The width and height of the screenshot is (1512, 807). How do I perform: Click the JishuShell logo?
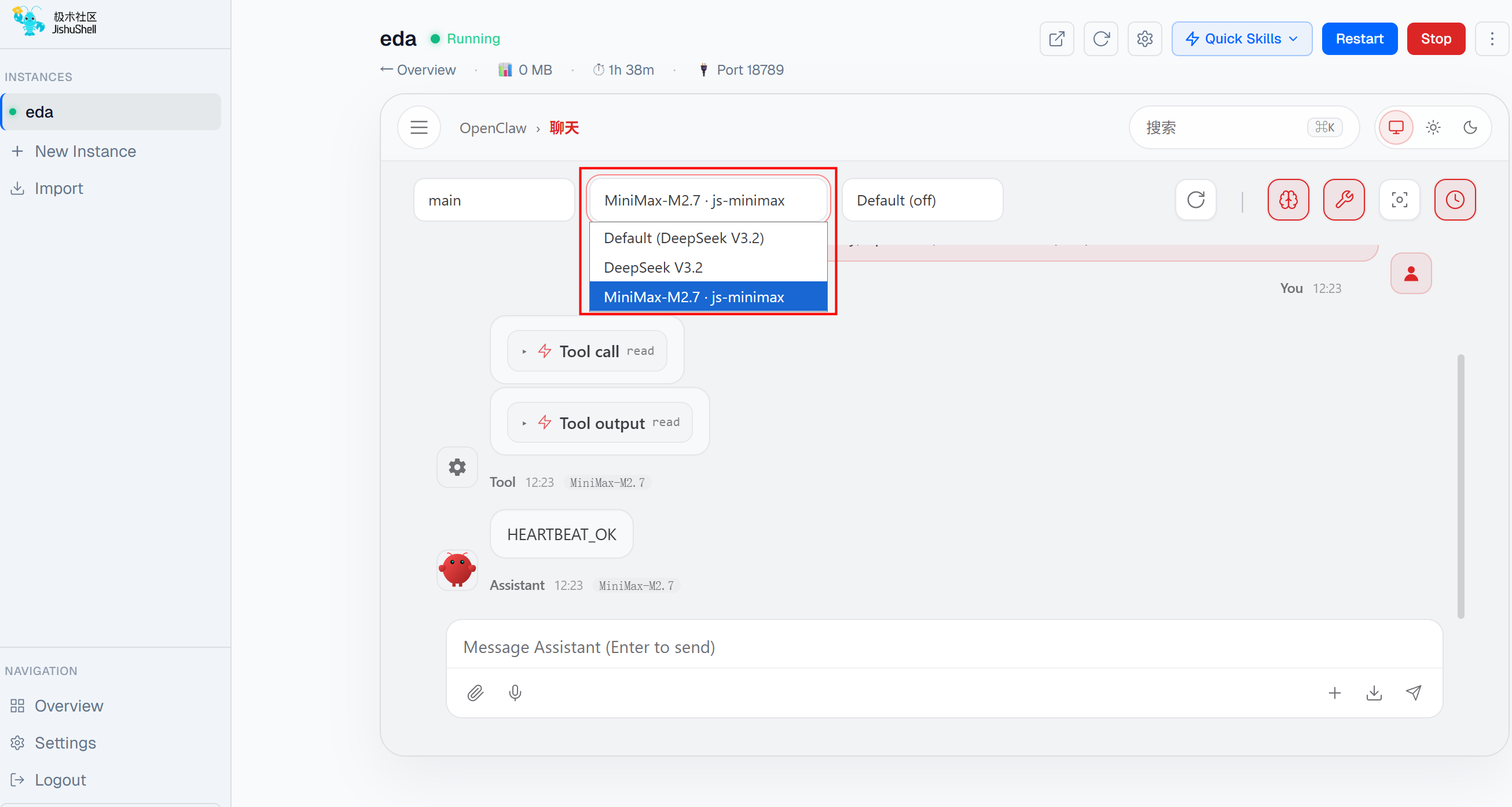click(54, 22)
